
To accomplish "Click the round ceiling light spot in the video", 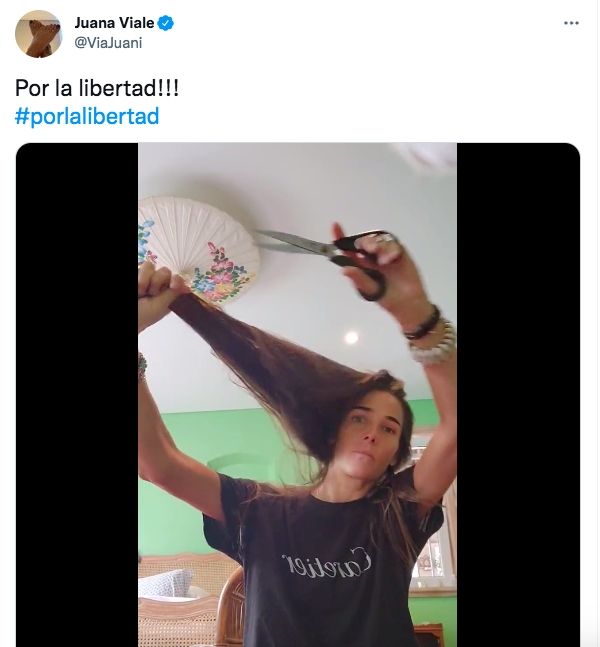I will point(351,338).
